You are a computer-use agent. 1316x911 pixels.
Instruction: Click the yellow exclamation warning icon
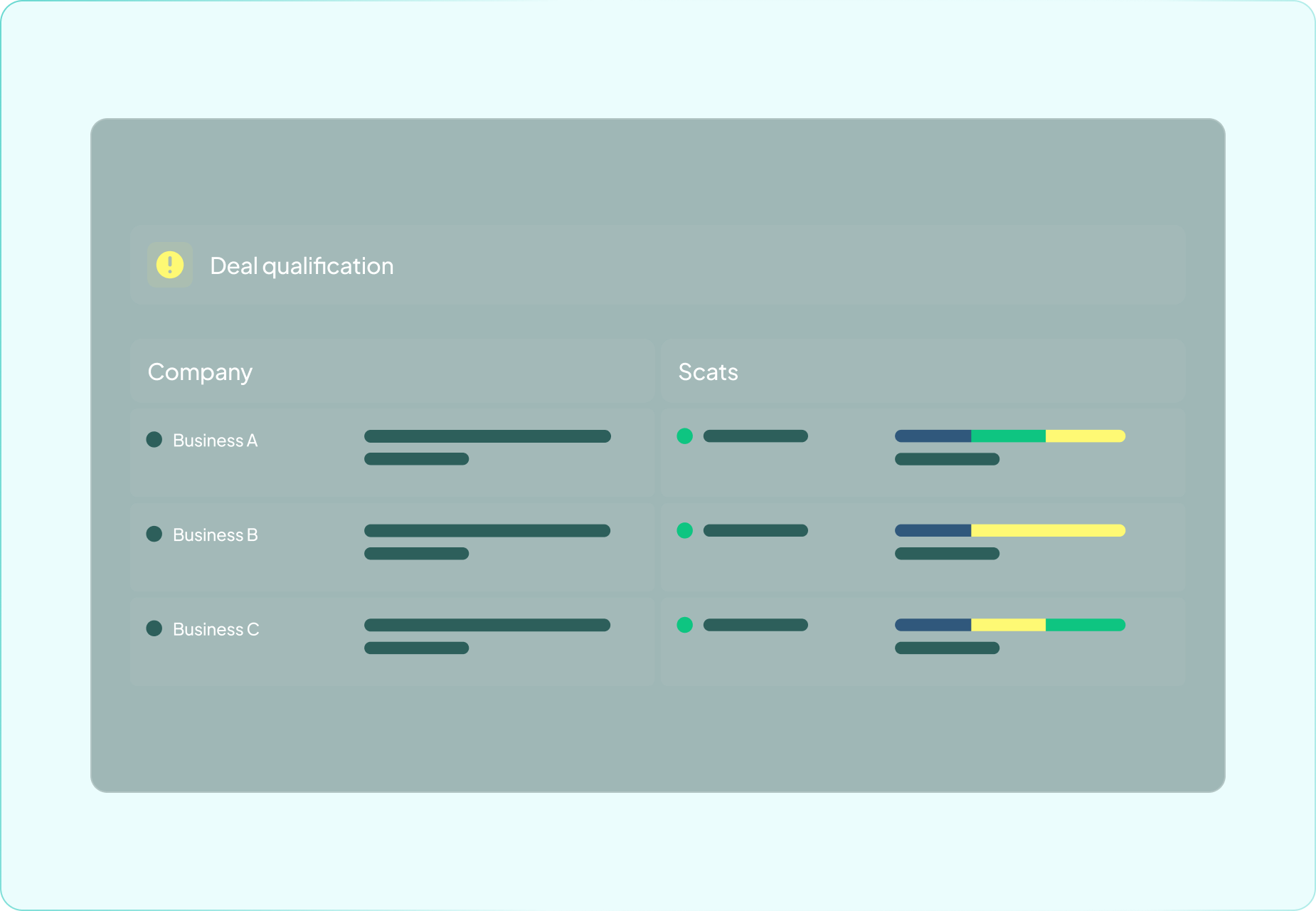(170, 265)
